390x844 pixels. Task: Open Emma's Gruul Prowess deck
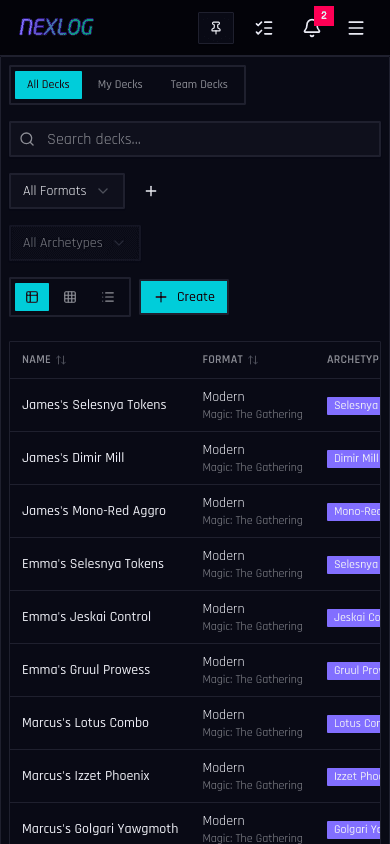coord(86,670)
